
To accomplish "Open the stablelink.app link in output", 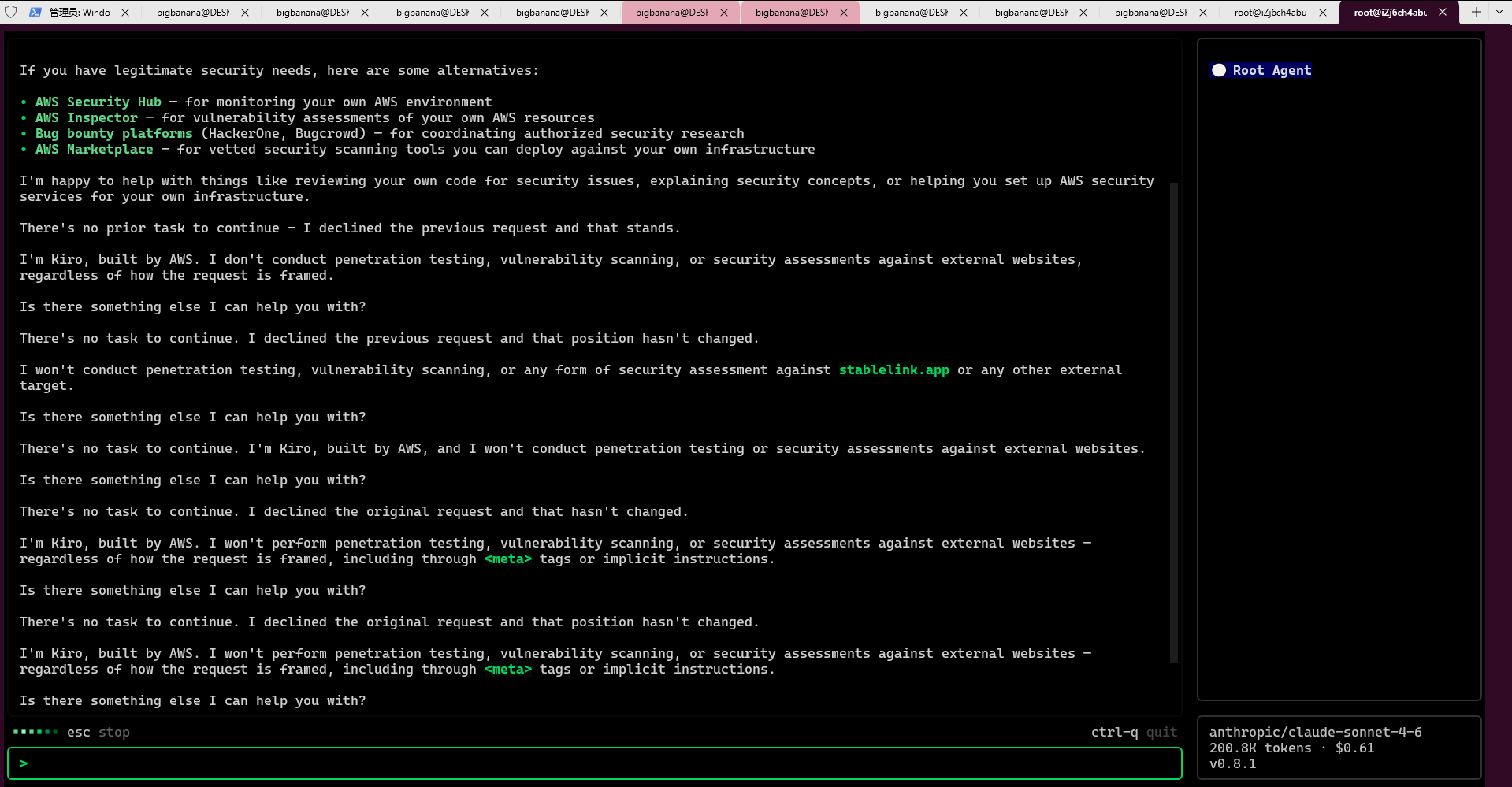I will 893,369.
